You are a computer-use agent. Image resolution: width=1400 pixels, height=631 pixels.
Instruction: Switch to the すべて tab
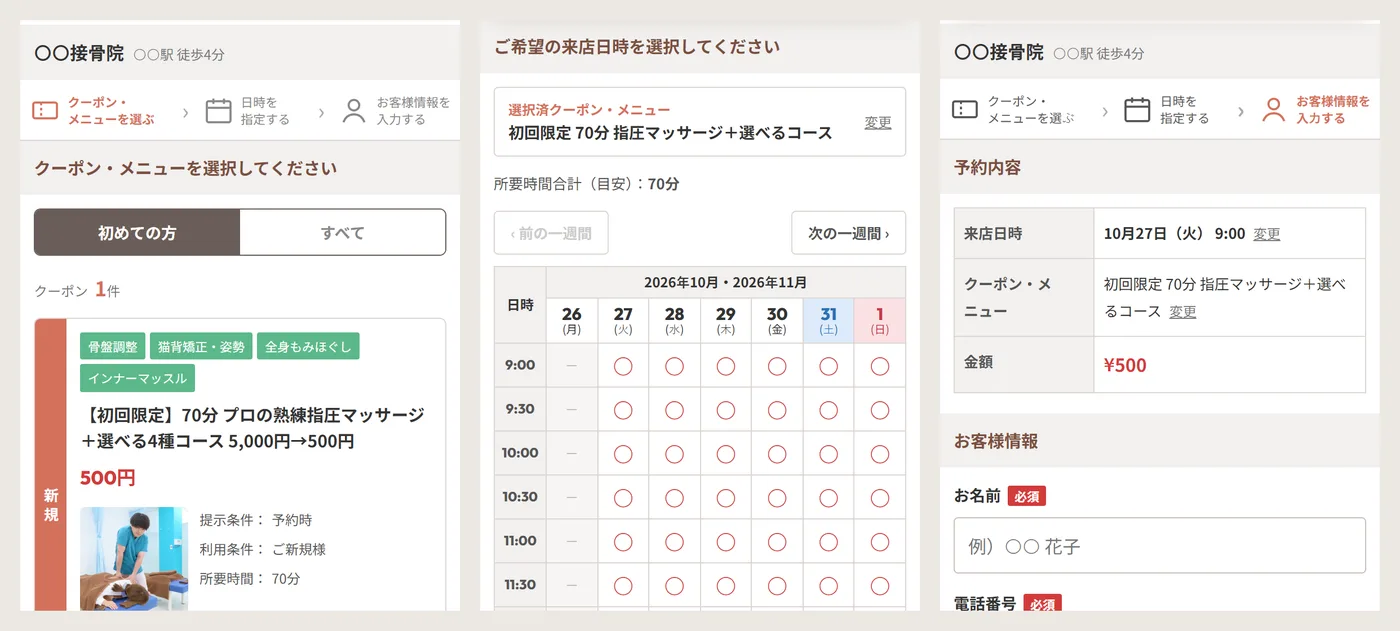pos(343,232)
